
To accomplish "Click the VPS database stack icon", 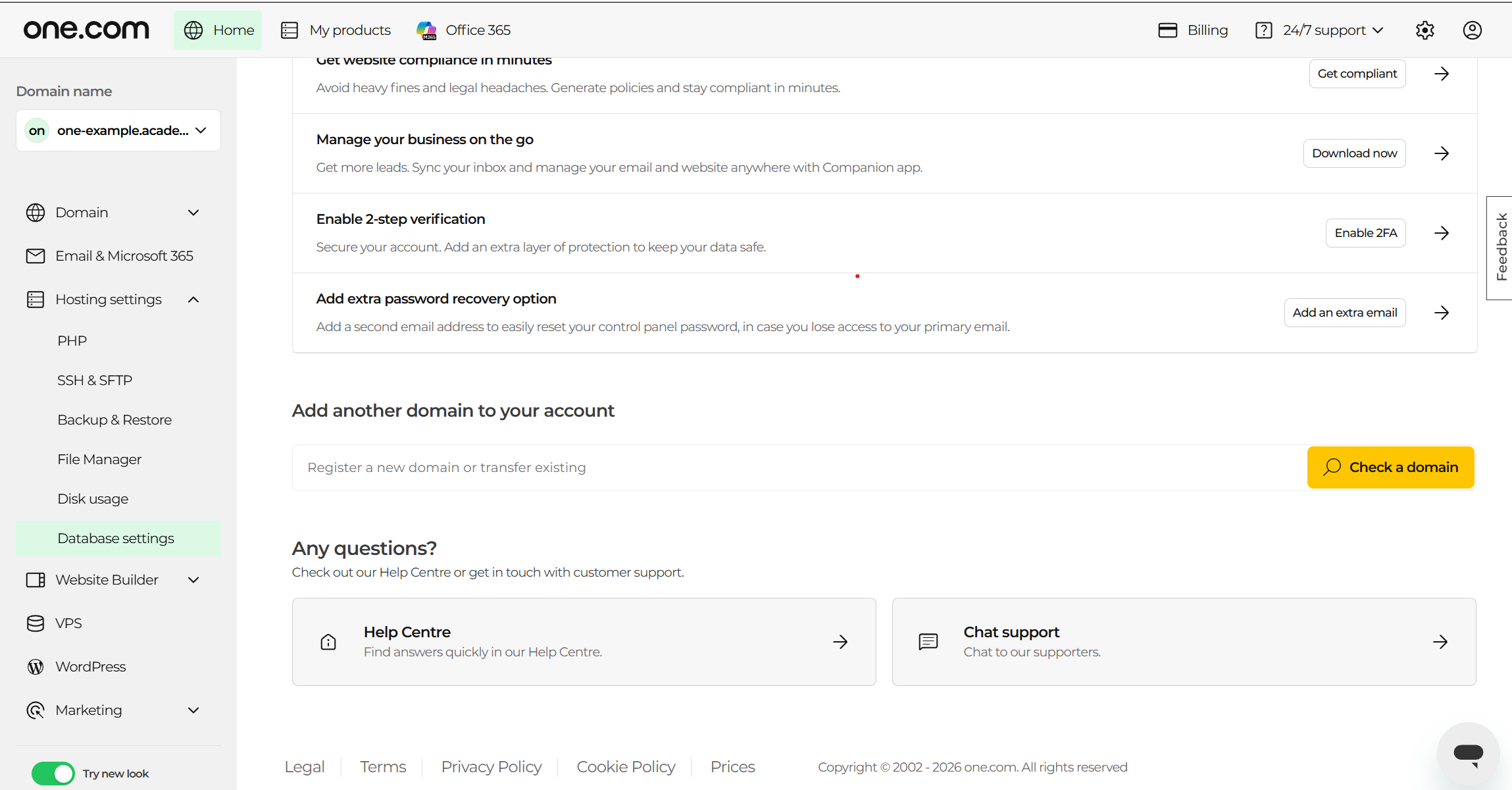I will click(36, 623).
